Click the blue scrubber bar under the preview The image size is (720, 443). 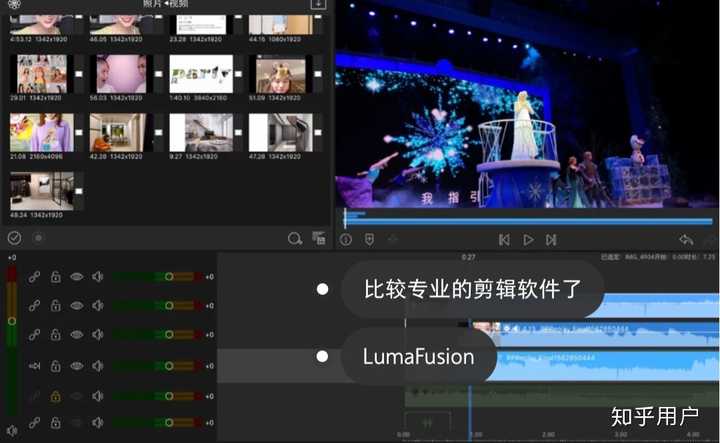tap(528, 222)
